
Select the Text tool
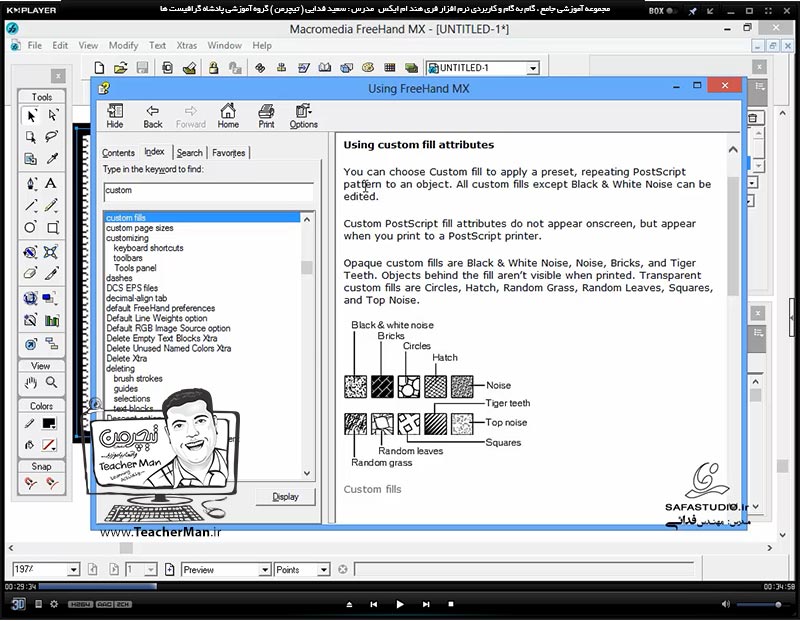tap(51, 183)
